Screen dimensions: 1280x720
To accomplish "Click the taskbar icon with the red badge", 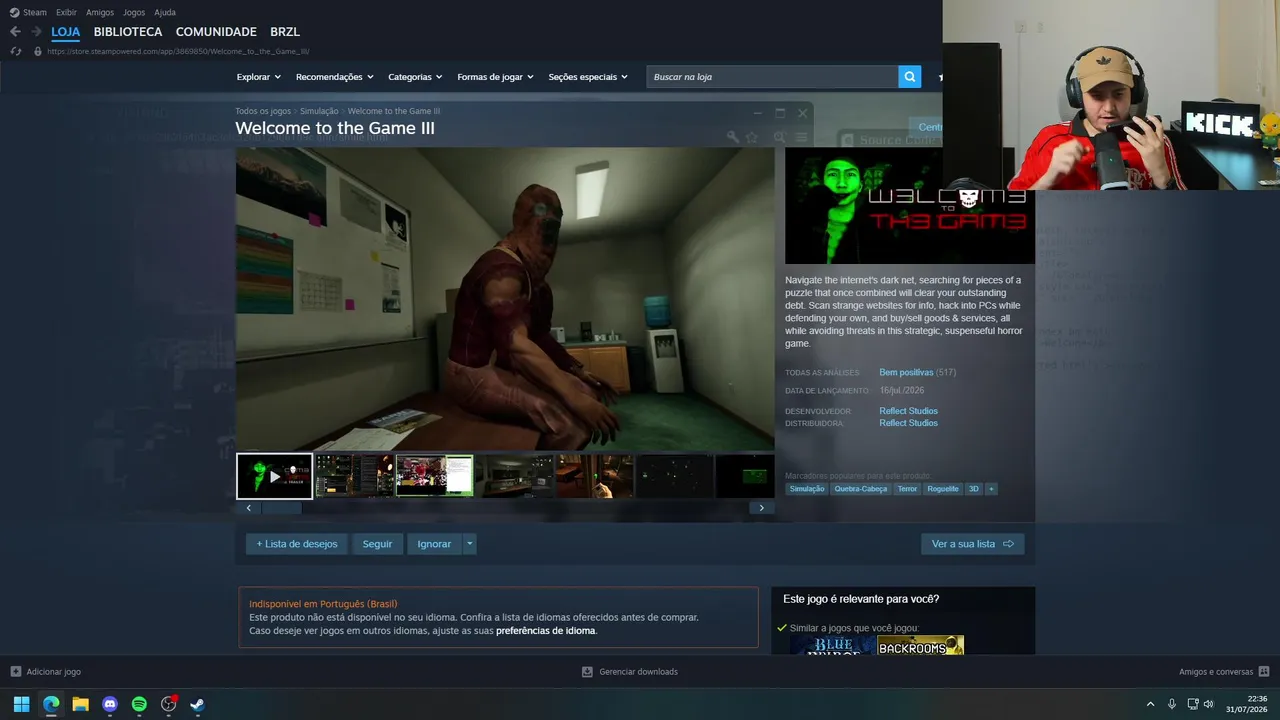I will [x=169, y=704].
